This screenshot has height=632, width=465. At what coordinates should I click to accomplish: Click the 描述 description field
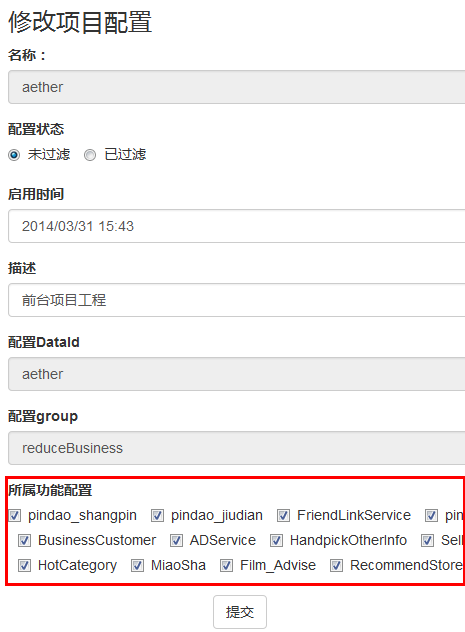point(237,300)
